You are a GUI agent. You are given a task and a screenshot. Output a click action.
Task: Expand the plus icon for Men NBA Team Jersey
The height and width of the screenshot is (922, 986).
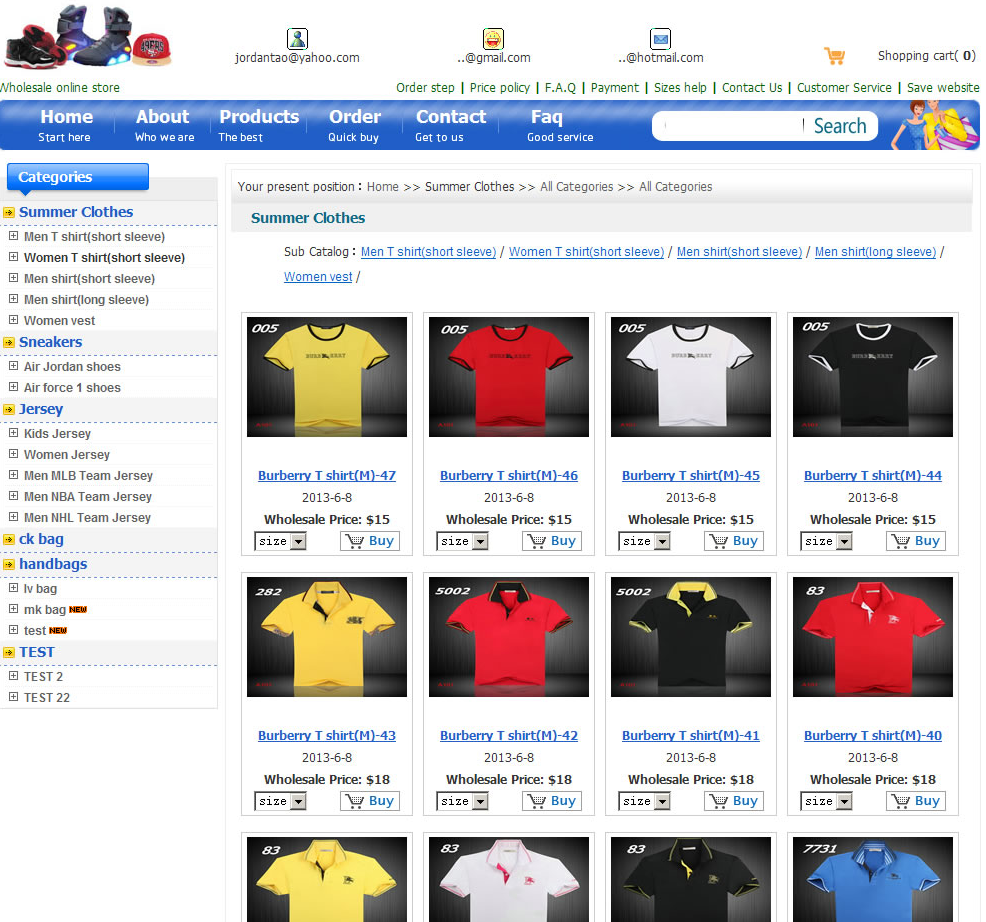coord(13,496)
